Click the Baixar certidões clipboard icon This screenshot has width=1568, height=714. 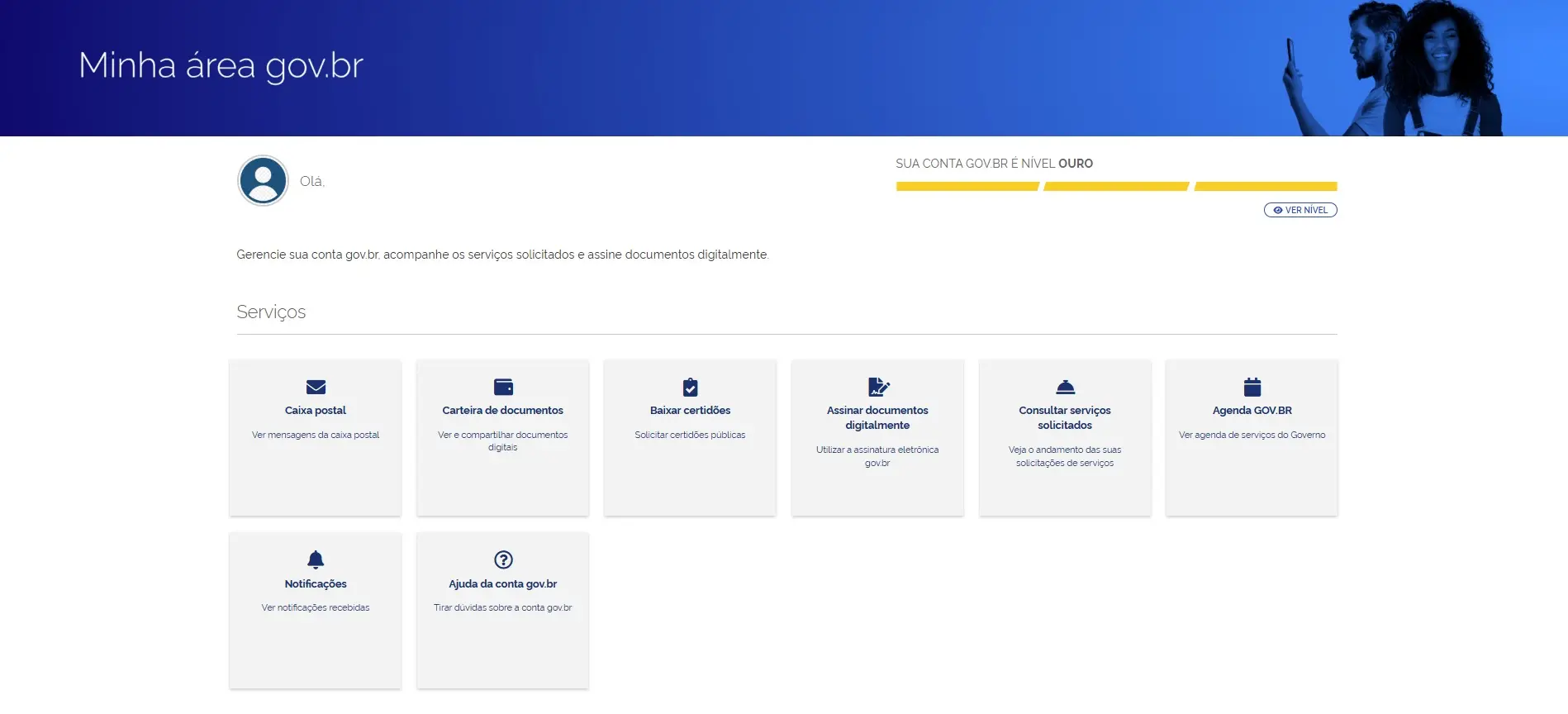coord(690,387)
